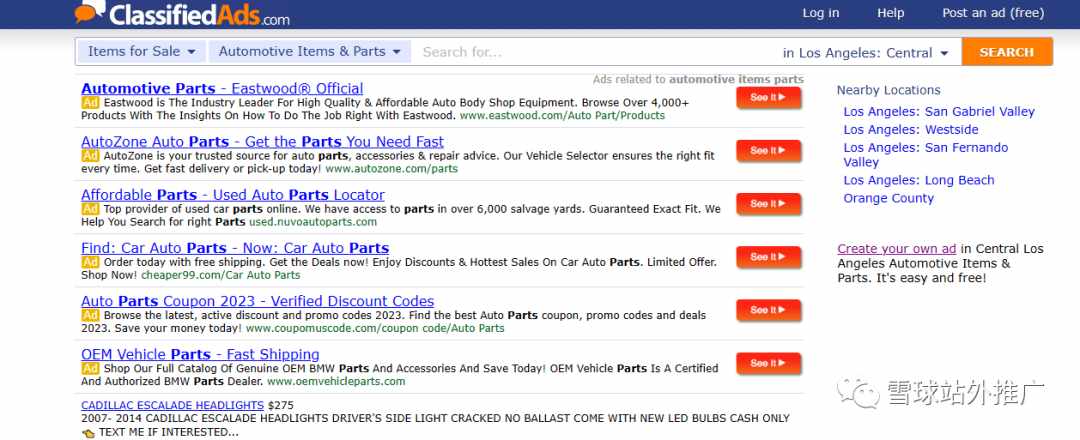Image resolution: width=1080 pixels, height=440 pixels.
Task: Open the Los Angeles: Central location dropdown
Action: [865, 53]
